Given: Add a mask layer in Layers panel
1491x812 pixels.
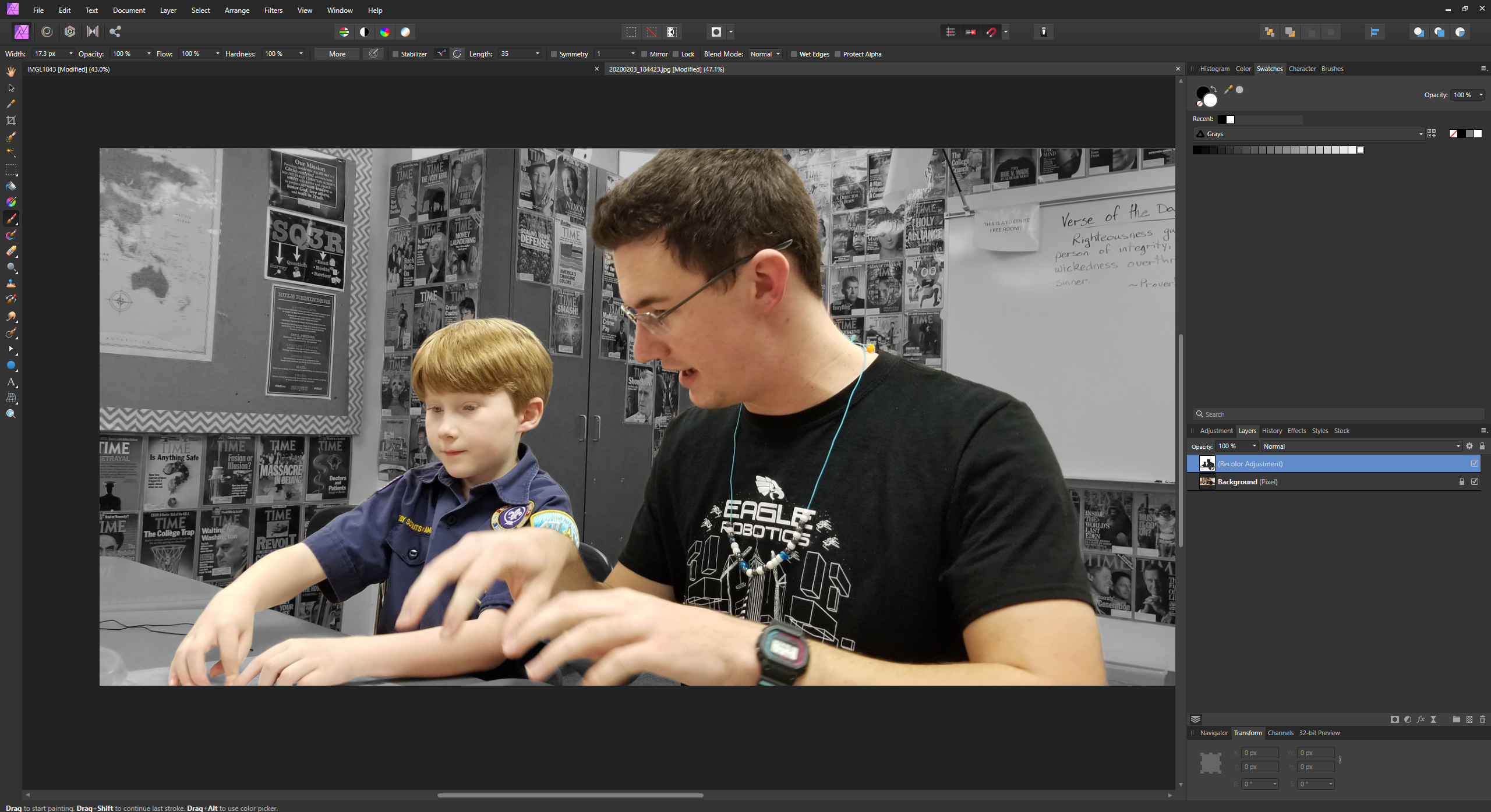Looking at the screenshot, I should (1394, 719).
